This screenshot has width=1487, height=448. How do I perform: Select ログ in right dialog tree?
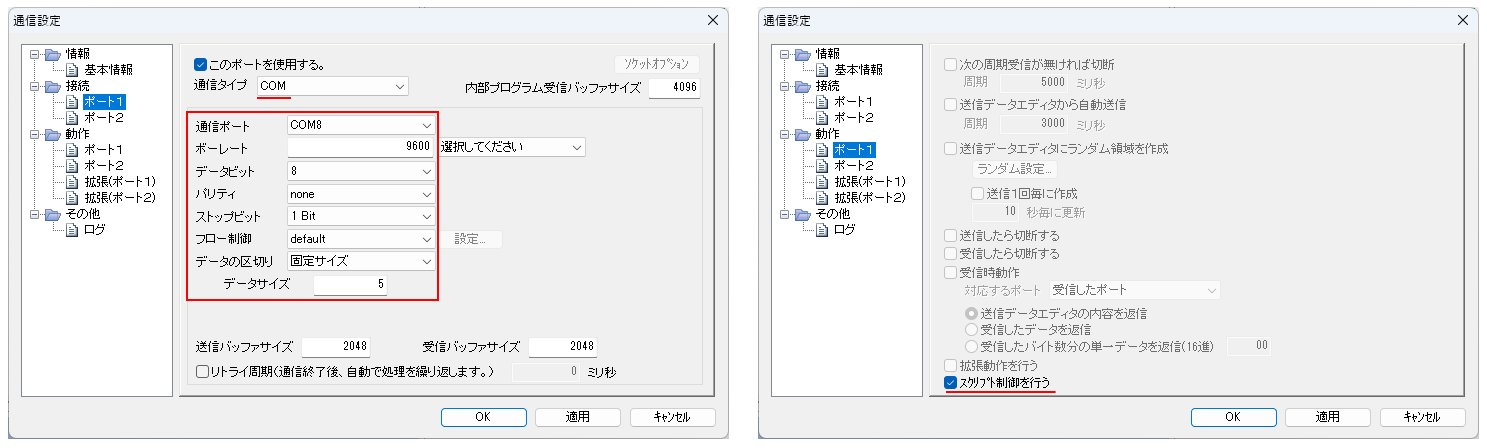[845, 230]
